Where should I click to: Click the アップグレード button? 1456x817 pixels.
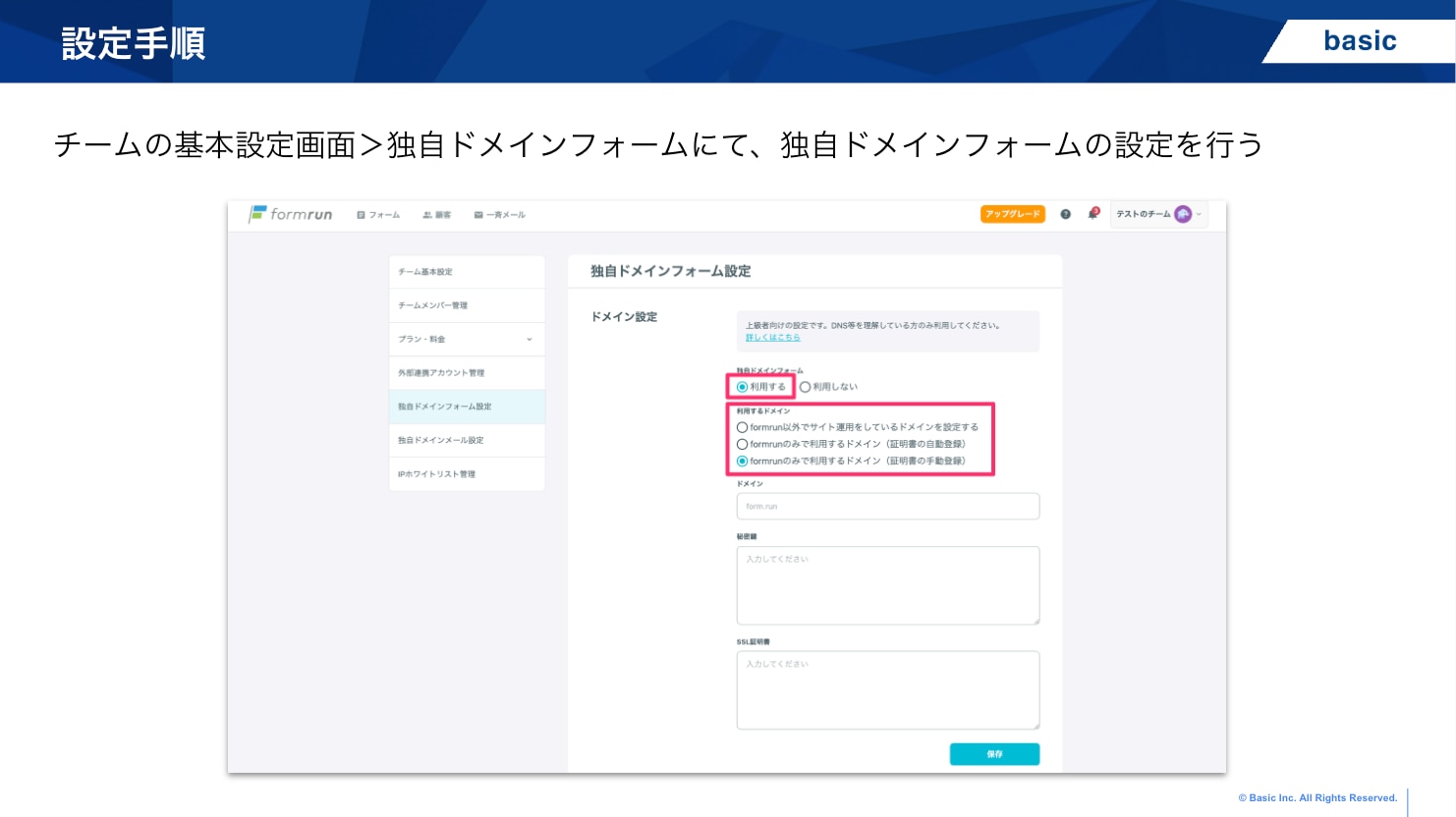1012,214
